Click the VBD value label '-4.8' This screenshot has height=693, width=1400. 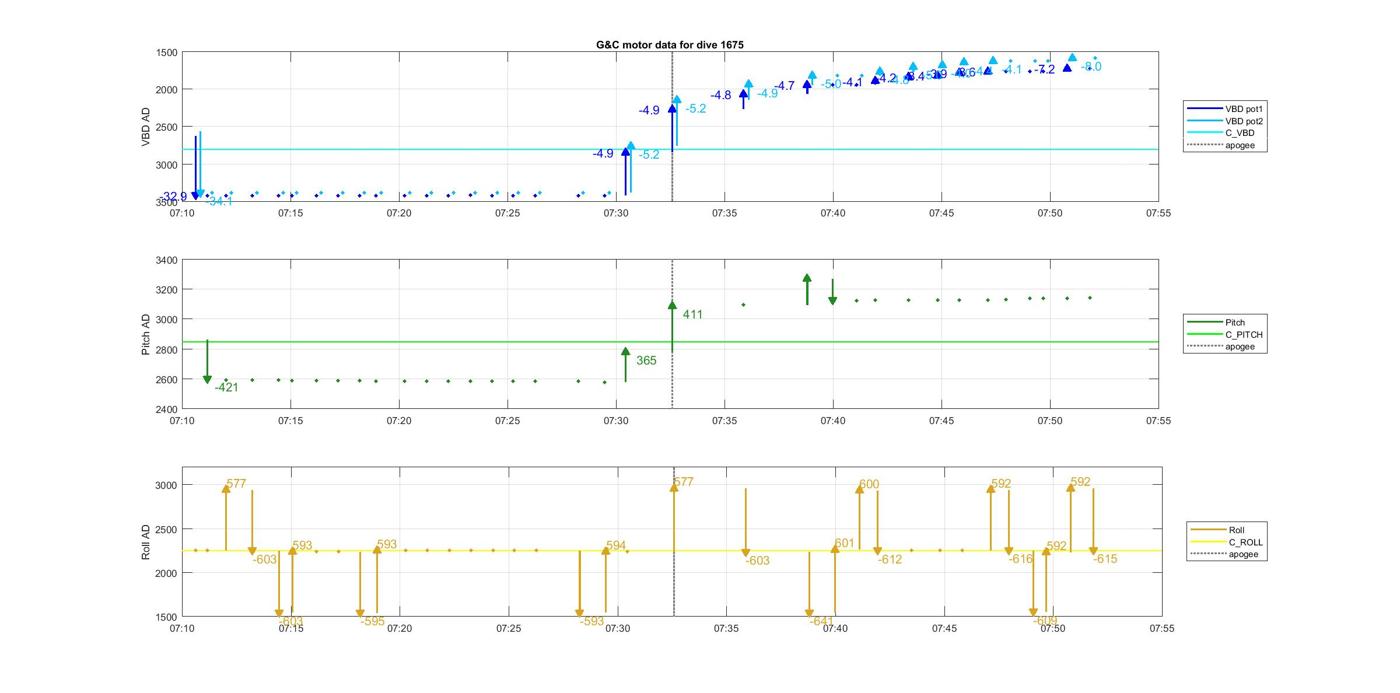721,95
